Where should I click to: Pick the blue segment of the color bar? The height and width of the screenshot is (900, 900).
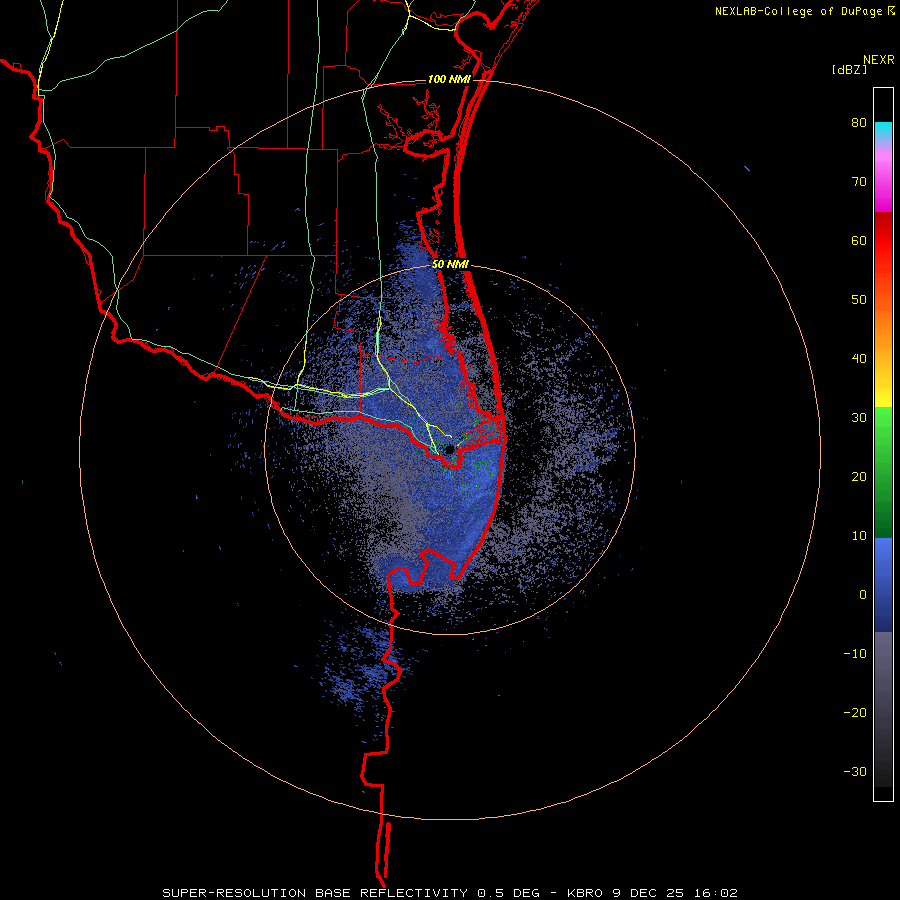[883, 585]
